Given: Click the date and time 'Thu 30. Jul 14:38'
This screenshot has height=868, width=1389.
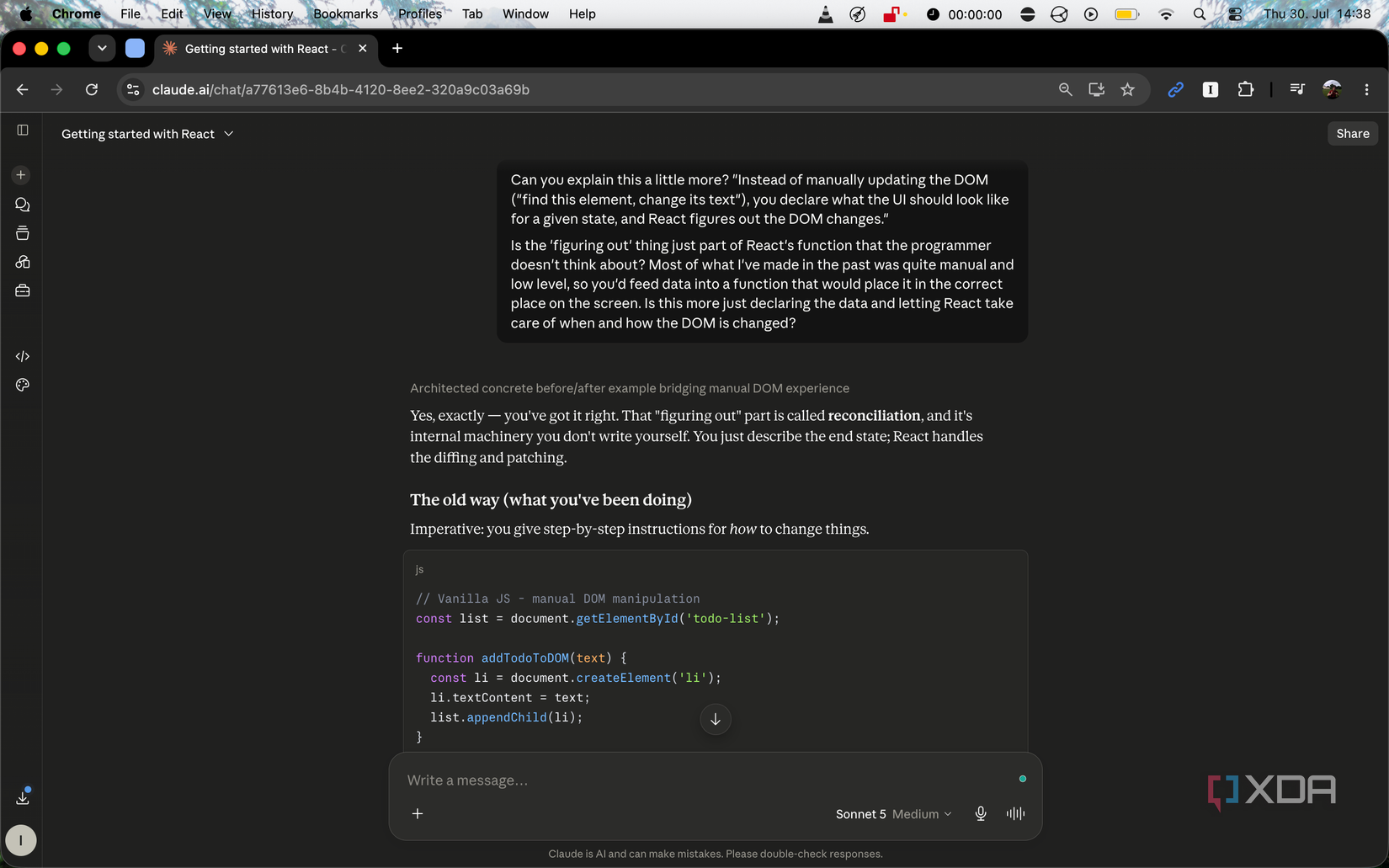Looking at the screenshot, I should point(1317,13).
